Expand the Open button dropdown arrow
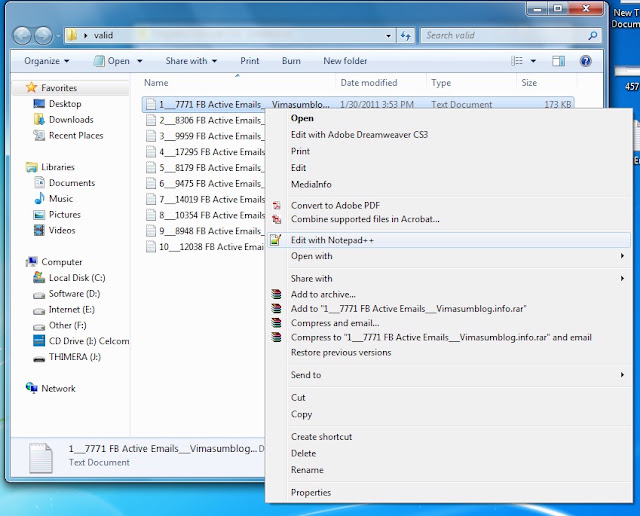This screenshot has width=640, height=516. point(140,61)
